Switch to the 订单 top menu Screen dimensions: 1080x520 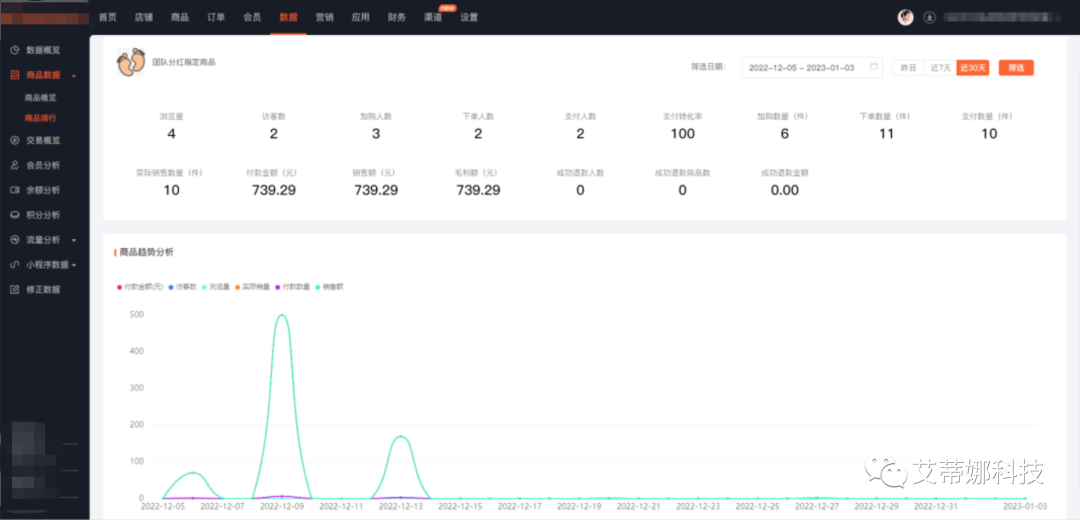216,17
